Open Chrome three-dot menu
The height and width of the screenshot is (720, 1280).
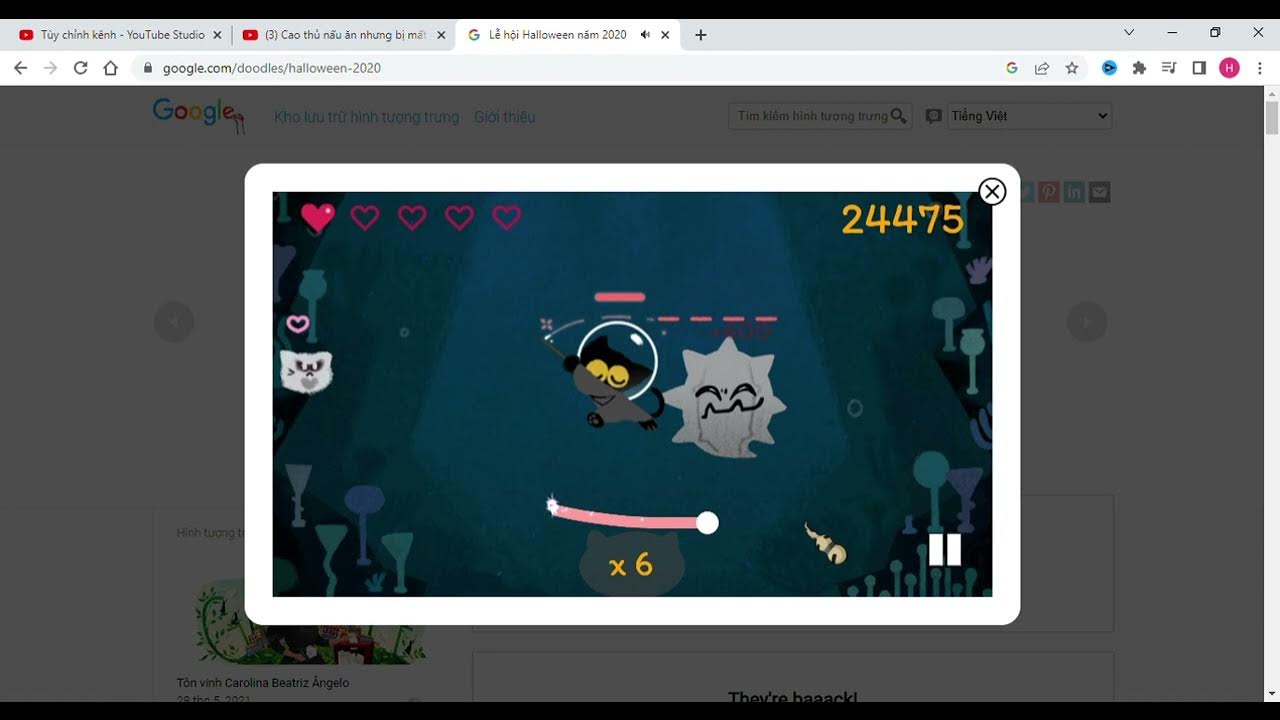point(1259,68)
